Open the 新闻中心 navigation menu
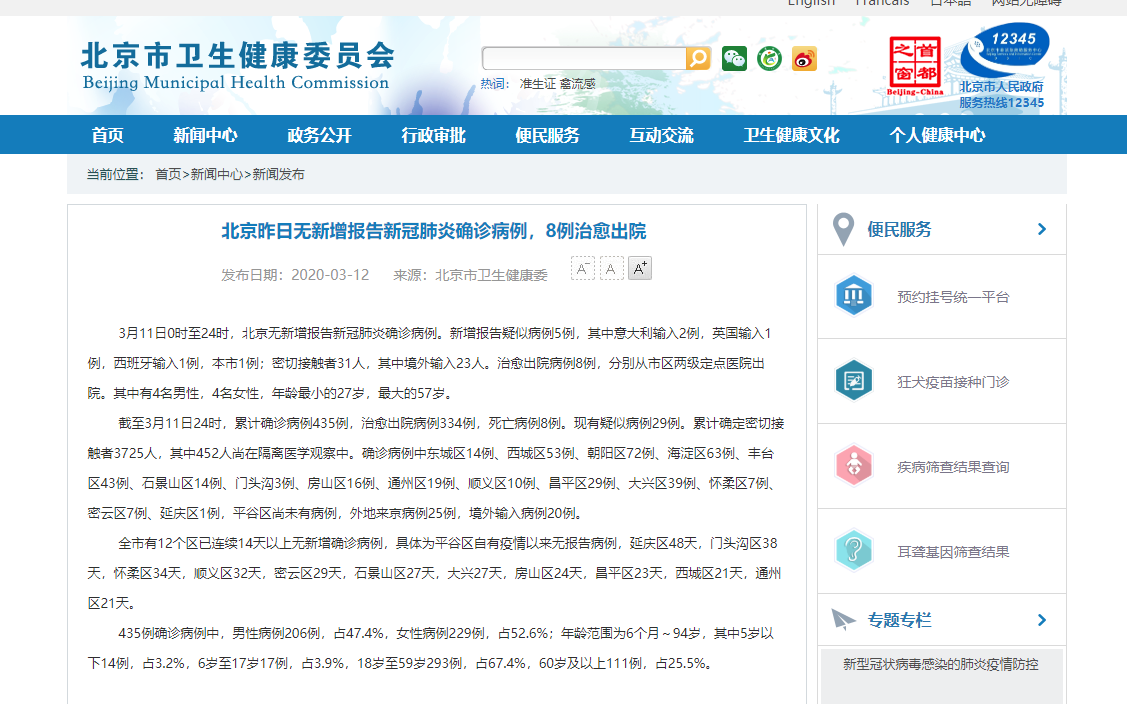 (205, 135)
